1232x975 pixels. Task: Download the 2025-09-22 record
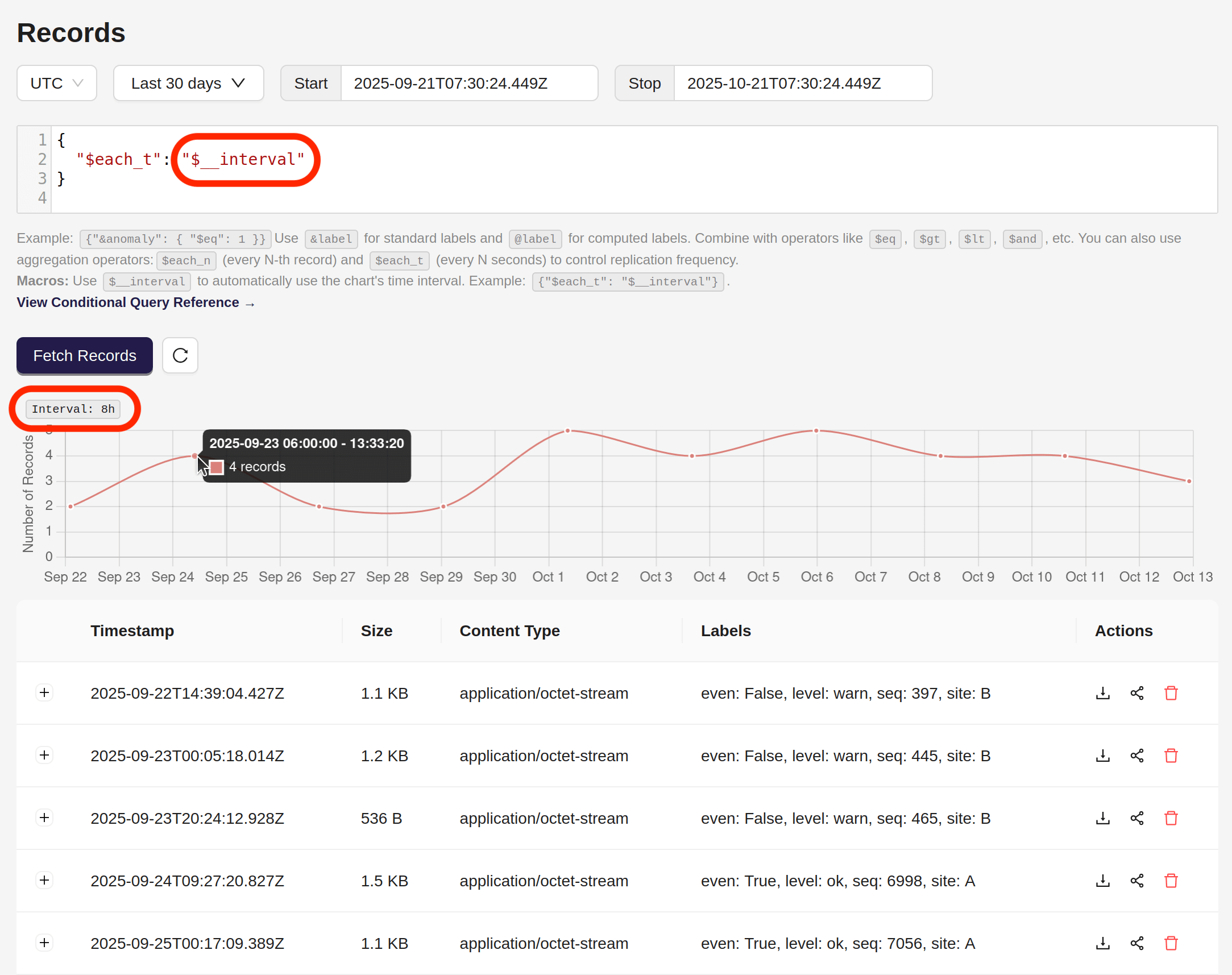[1102, 693]
